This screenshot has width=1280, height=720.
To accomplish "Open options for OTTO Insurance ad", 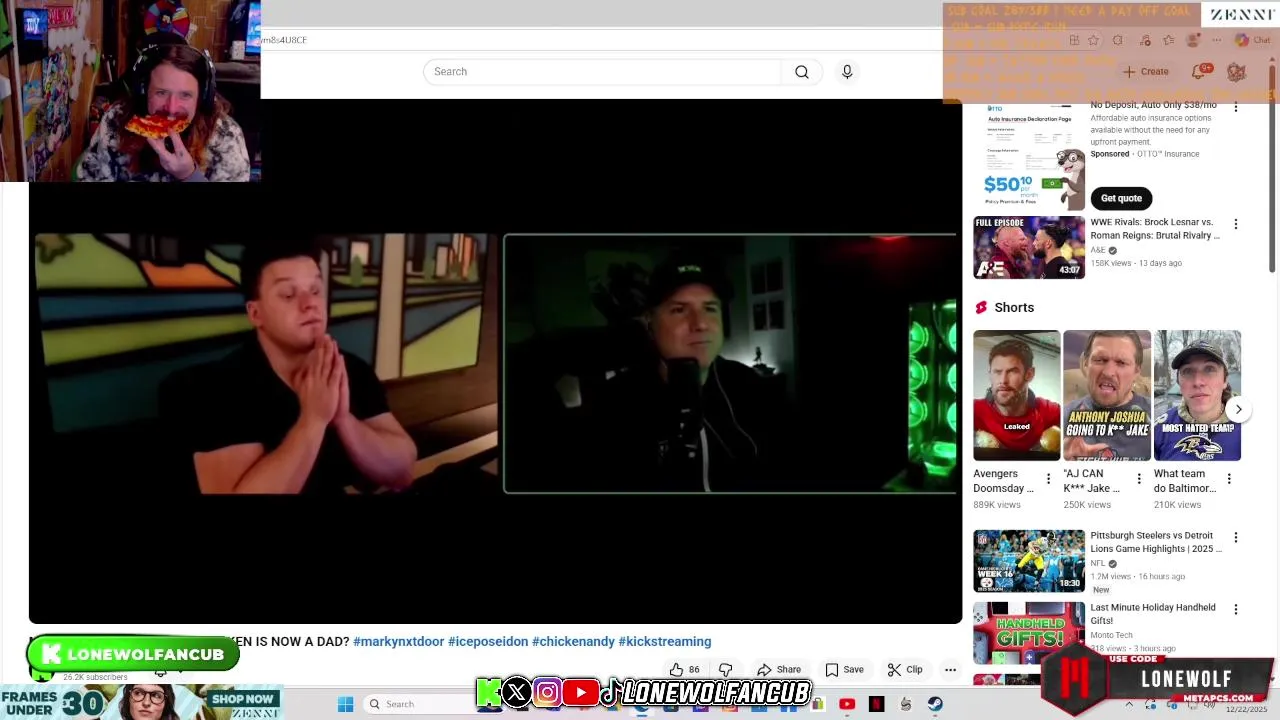I will pos(1236,107).
